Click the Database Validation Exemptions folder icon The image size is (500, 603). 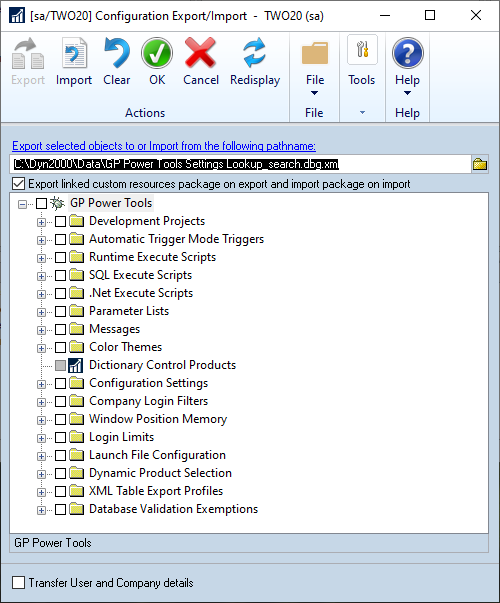(77, 510)
